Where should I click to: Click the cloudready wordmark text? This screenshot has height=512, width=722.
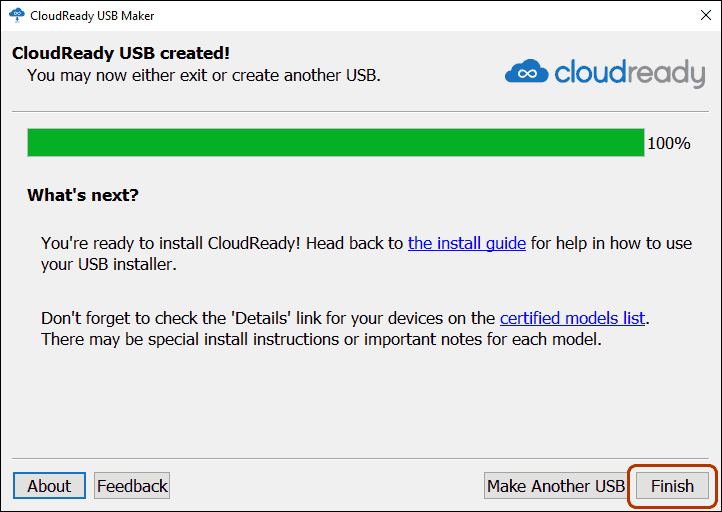click(629, 73)
